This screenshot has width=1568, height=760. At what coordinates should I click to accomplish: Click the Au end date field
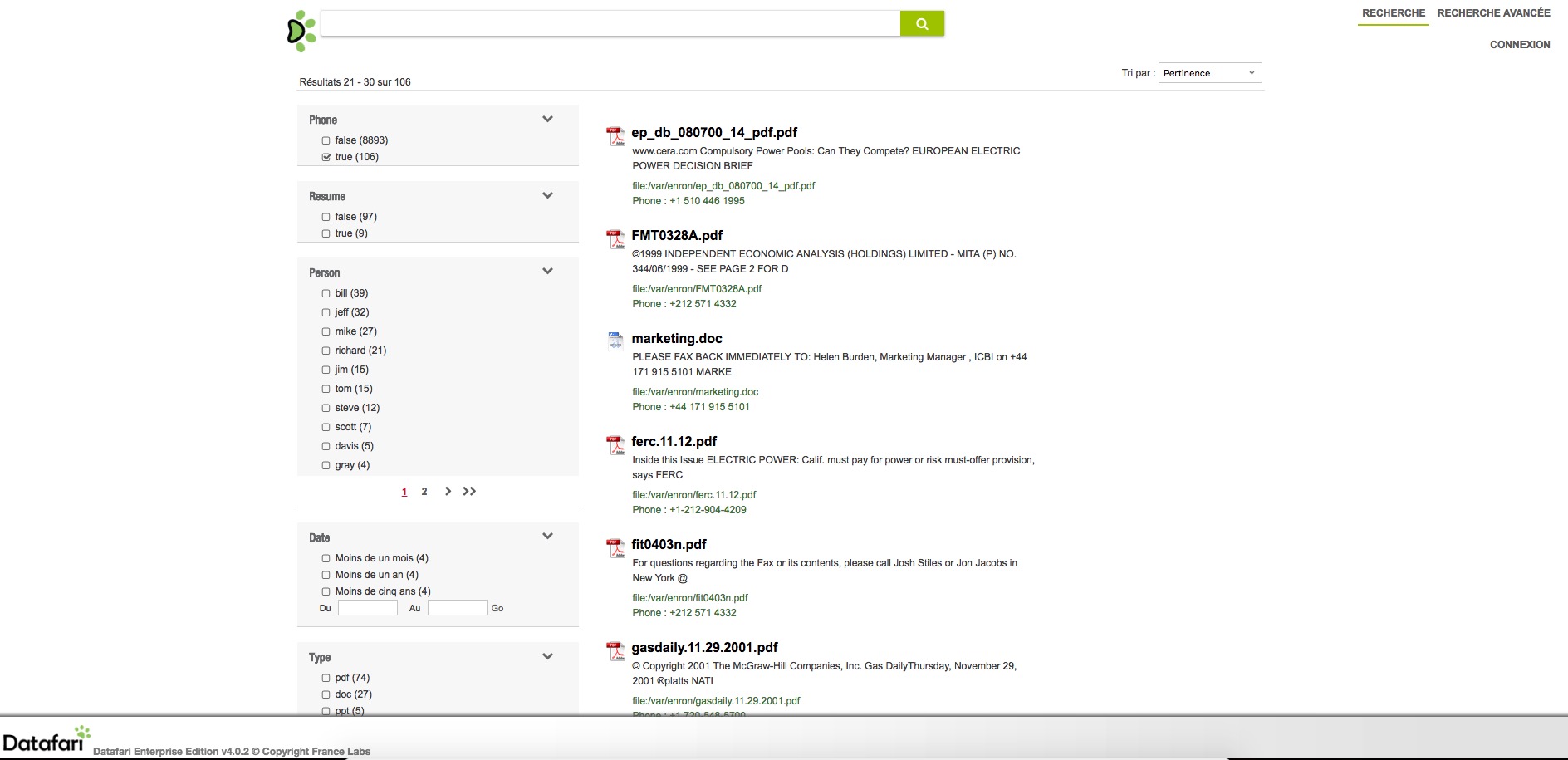pyautogui.click(x=458, y=608)
